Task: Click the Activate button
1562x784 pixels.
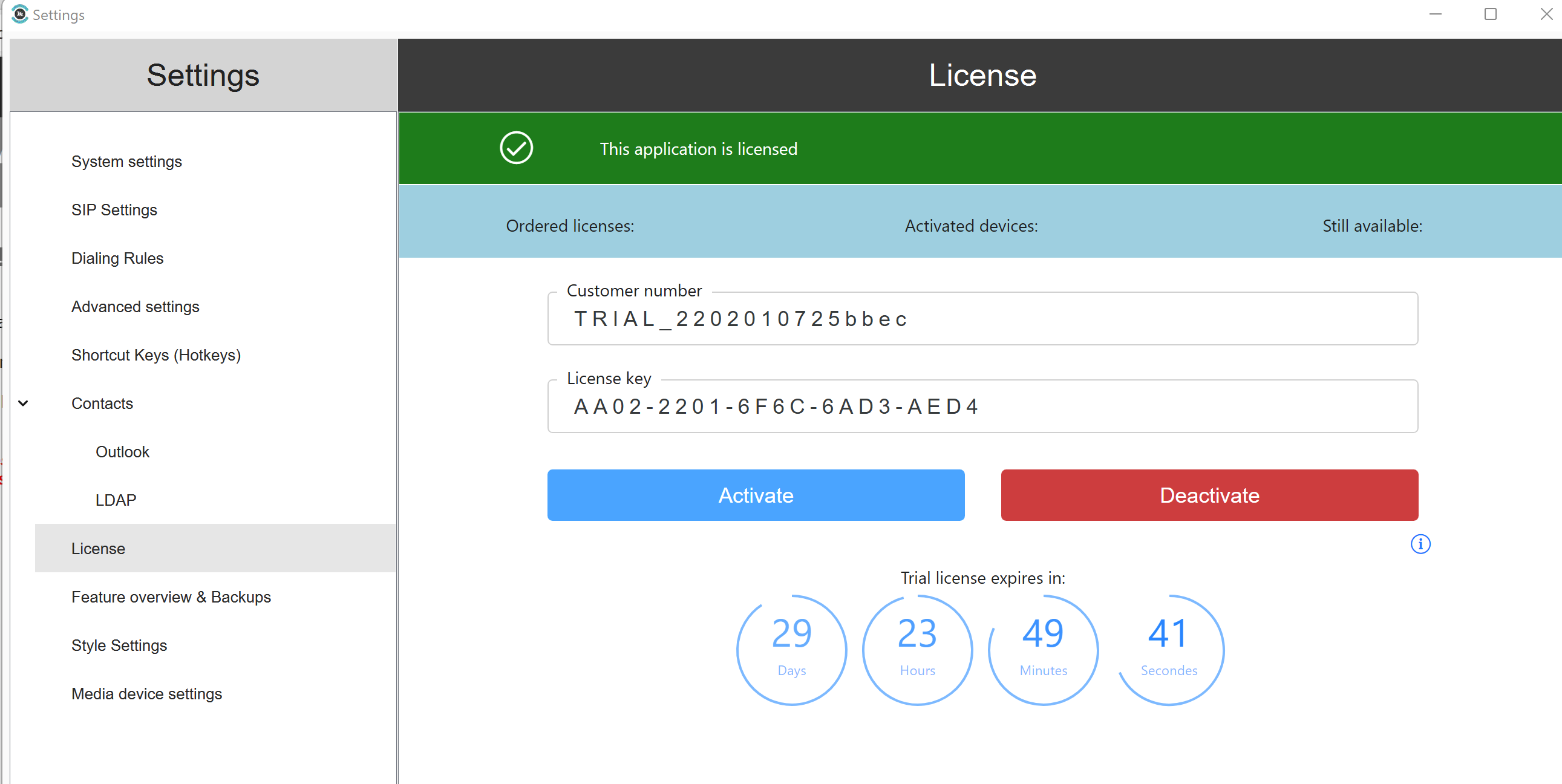Action: 756,495
